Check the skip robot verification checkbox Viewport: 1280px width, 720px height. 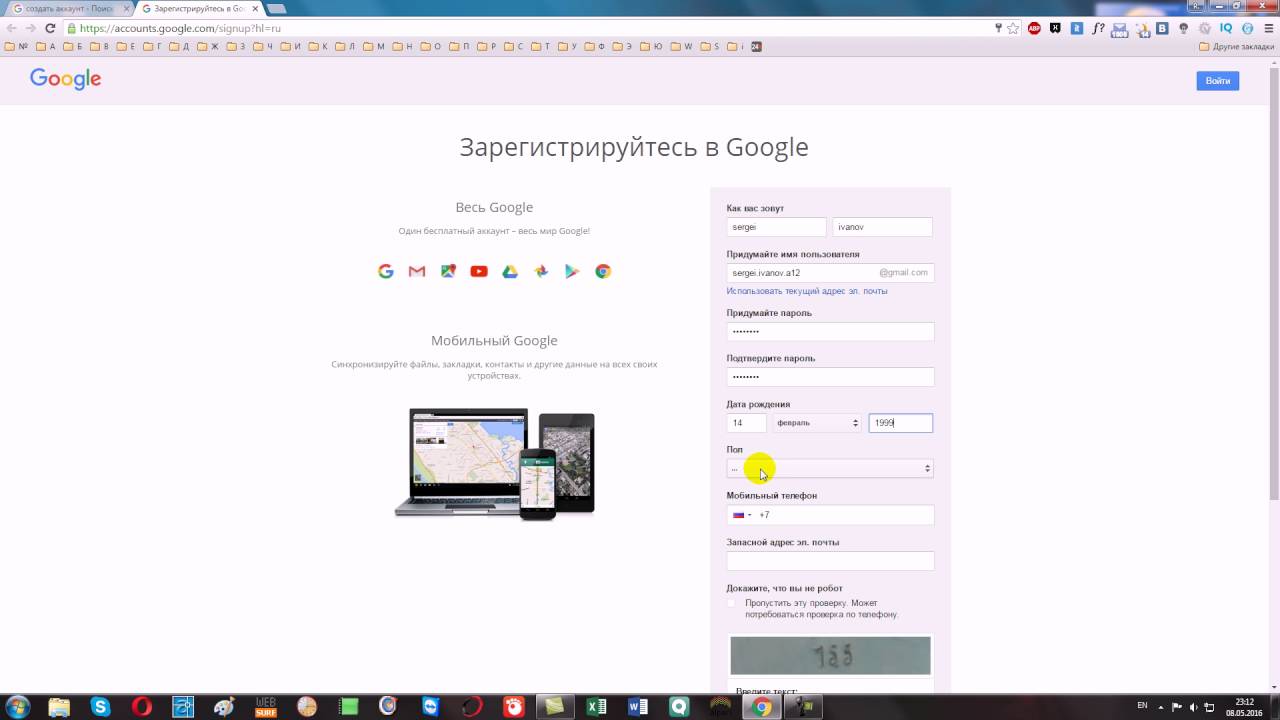731,603
